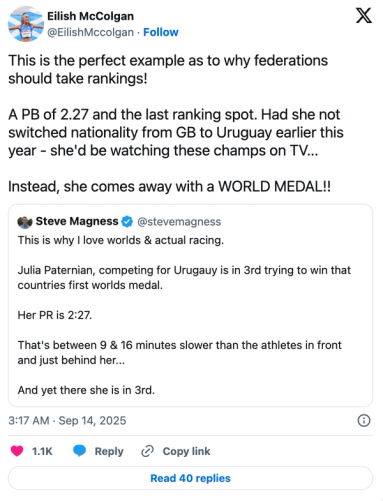Click the X logo icon

click(363, 16)
